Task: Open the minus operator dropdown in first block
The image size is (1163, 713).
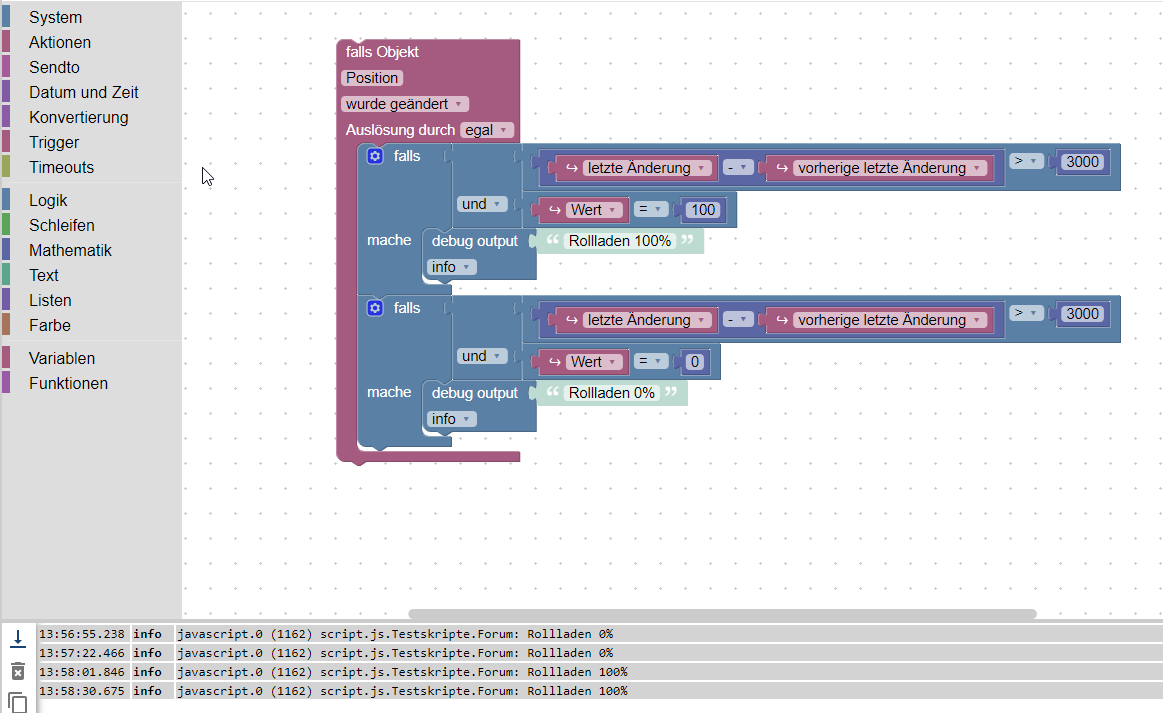Action: coord(737,168)
